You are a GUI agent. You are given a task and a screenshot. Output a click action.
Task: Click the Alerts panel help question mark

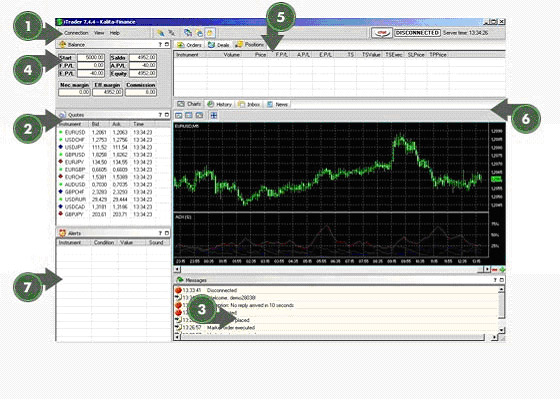point(160,233)
